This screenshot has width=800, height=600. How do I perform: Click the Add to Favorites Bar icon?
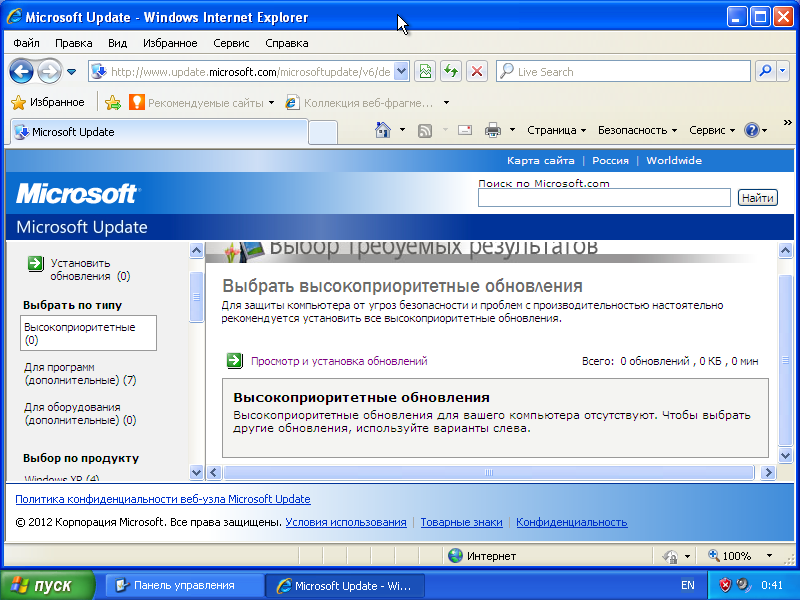click(112, 103)
